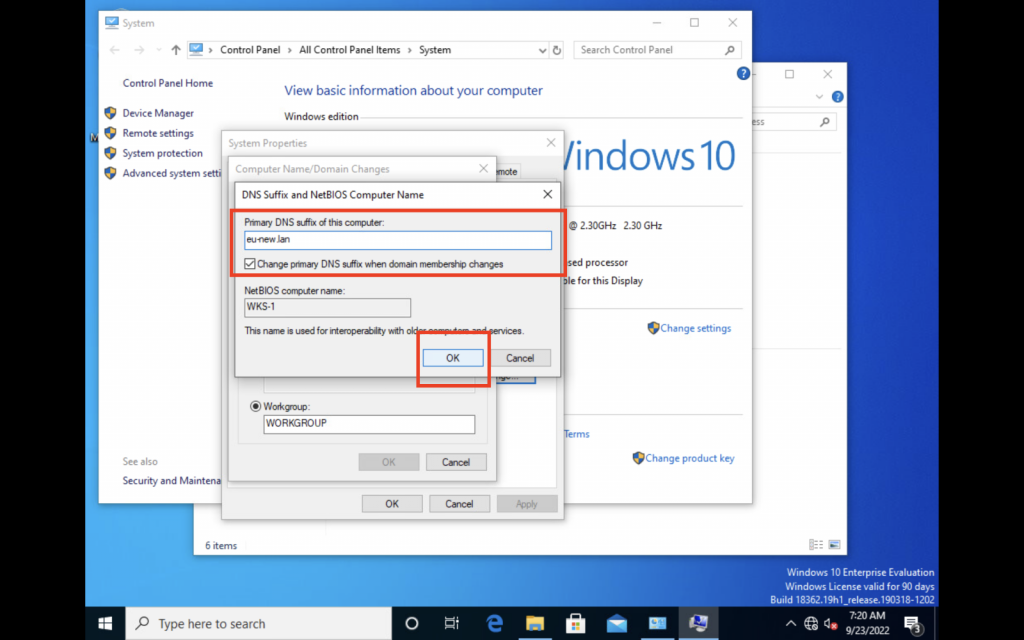Open the Action Center notification icon
The image size is (1024, 640).
tap(912, 623)
